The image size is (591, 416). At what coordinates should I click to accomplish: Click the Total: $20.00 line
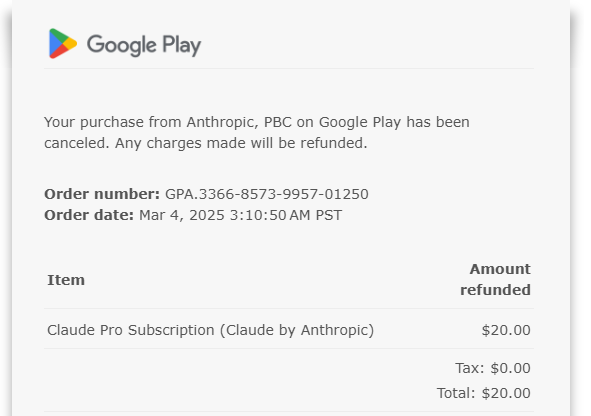pyautogui.click(x=484, y=393)
